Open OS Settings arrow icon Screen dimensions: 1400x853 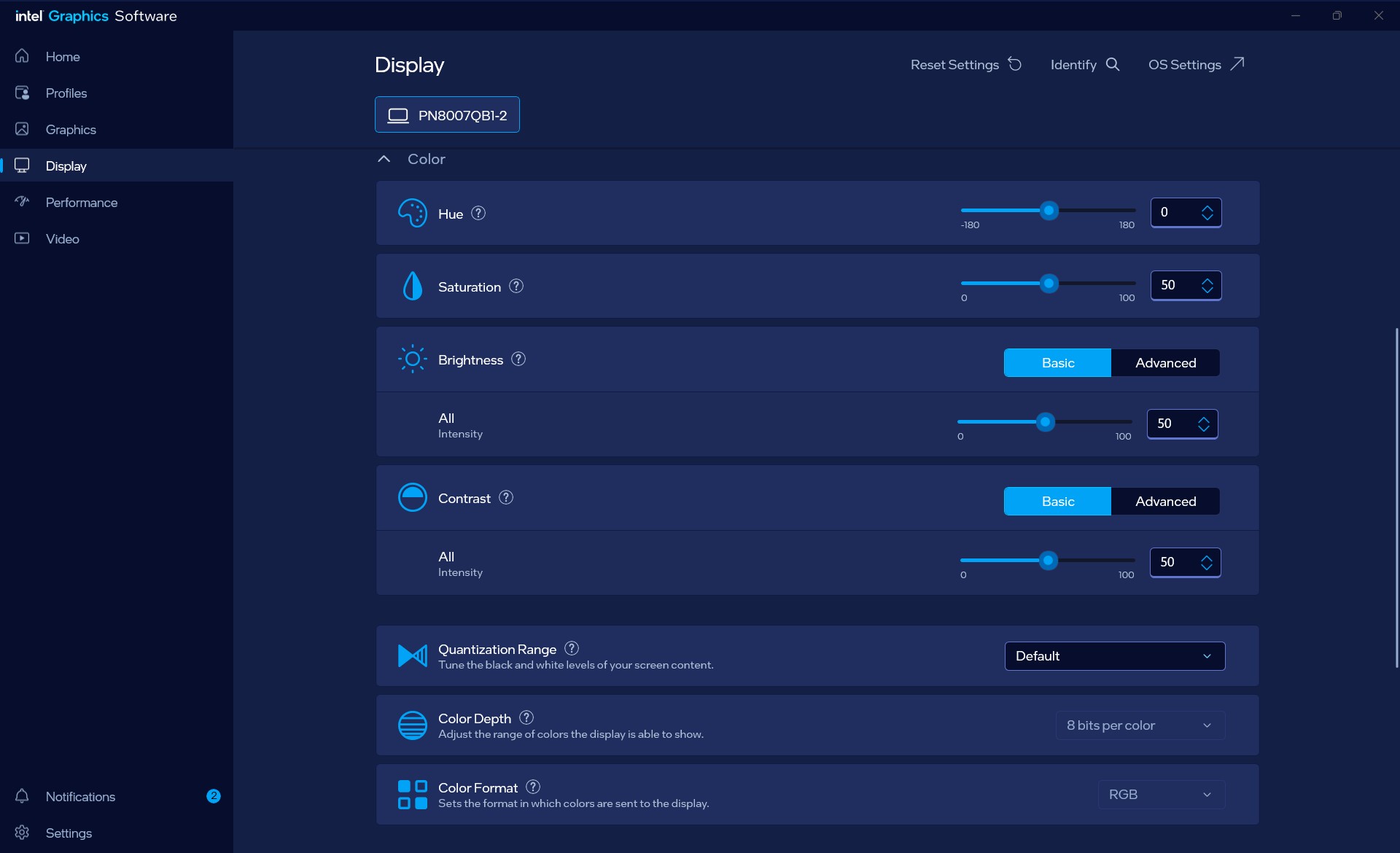pos(1237,64)
